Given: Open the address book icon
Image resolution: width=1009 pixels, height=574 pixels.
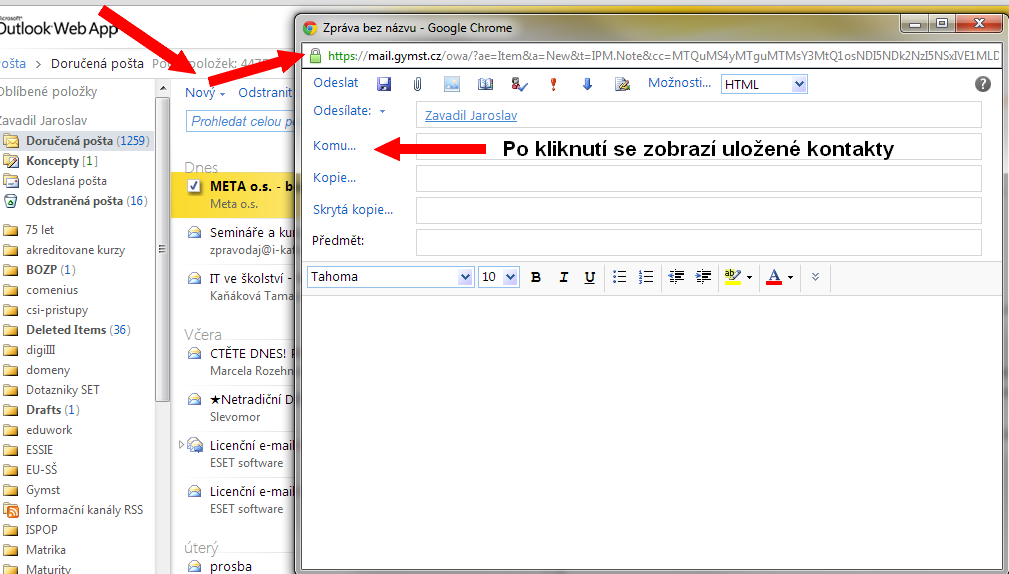Looking at the screenshot, I should 485,84.
